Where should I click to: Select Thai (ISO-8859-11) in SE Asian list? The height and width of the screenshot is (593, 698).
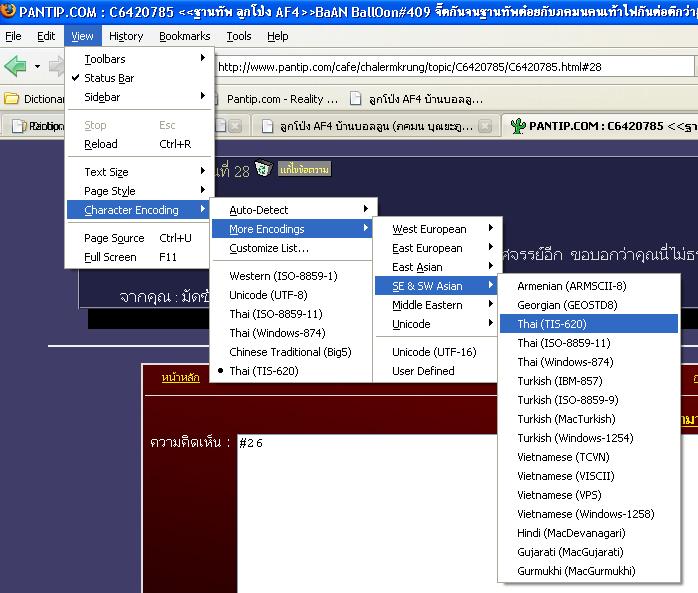coord(589,343)
